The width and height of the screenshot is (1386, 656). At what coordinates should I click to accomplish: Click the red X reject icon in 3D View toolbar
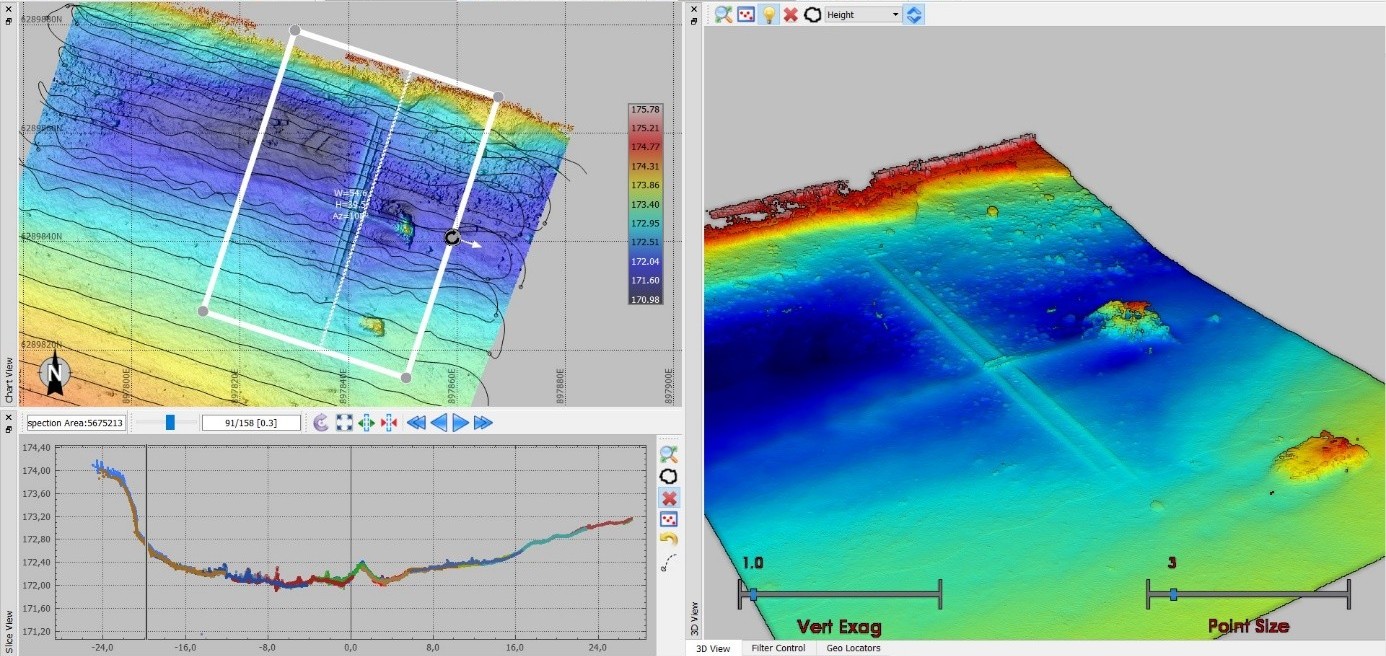(790, 14)
